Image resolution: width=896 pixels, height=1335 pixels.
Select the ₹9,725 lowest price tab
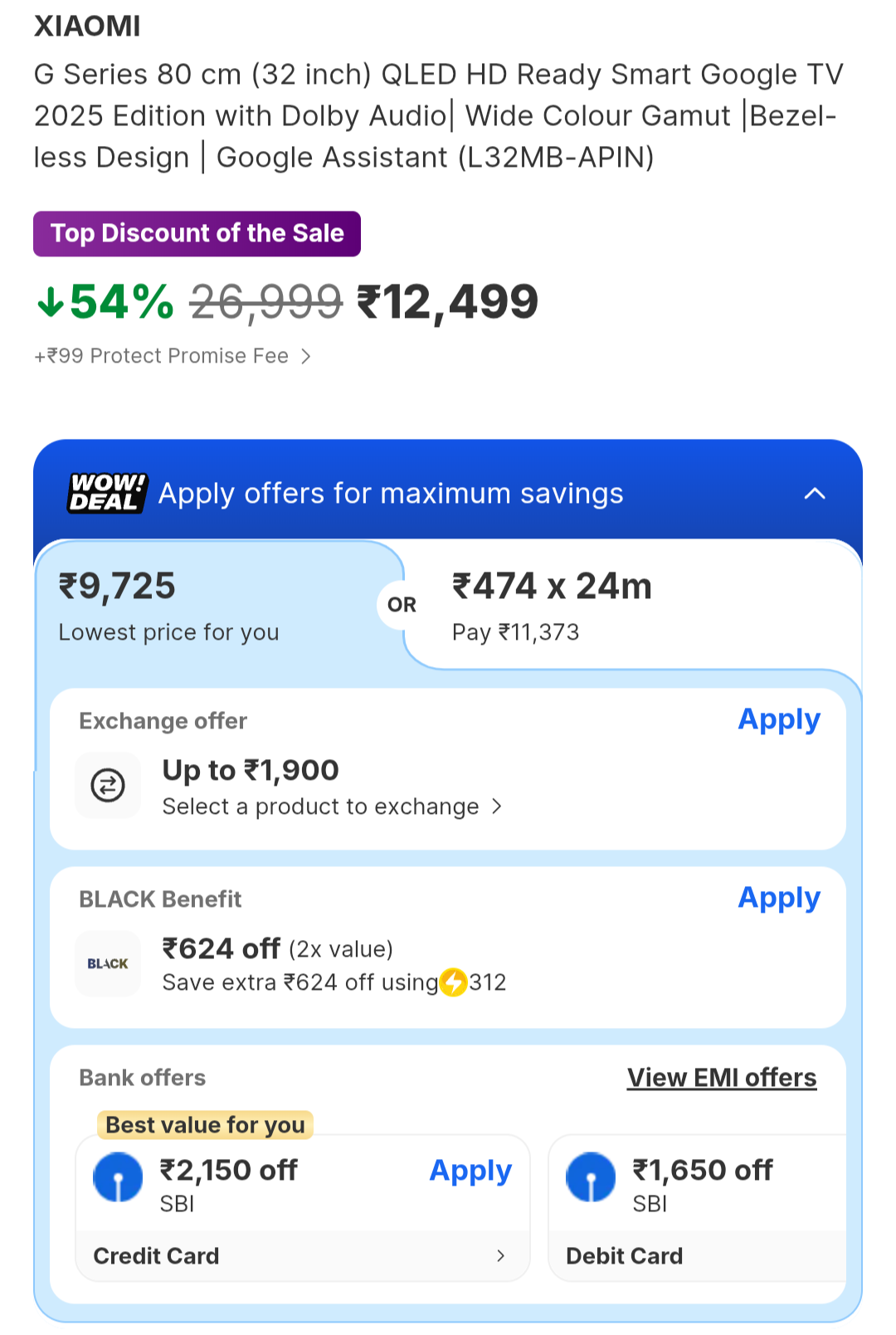point(207,606)
